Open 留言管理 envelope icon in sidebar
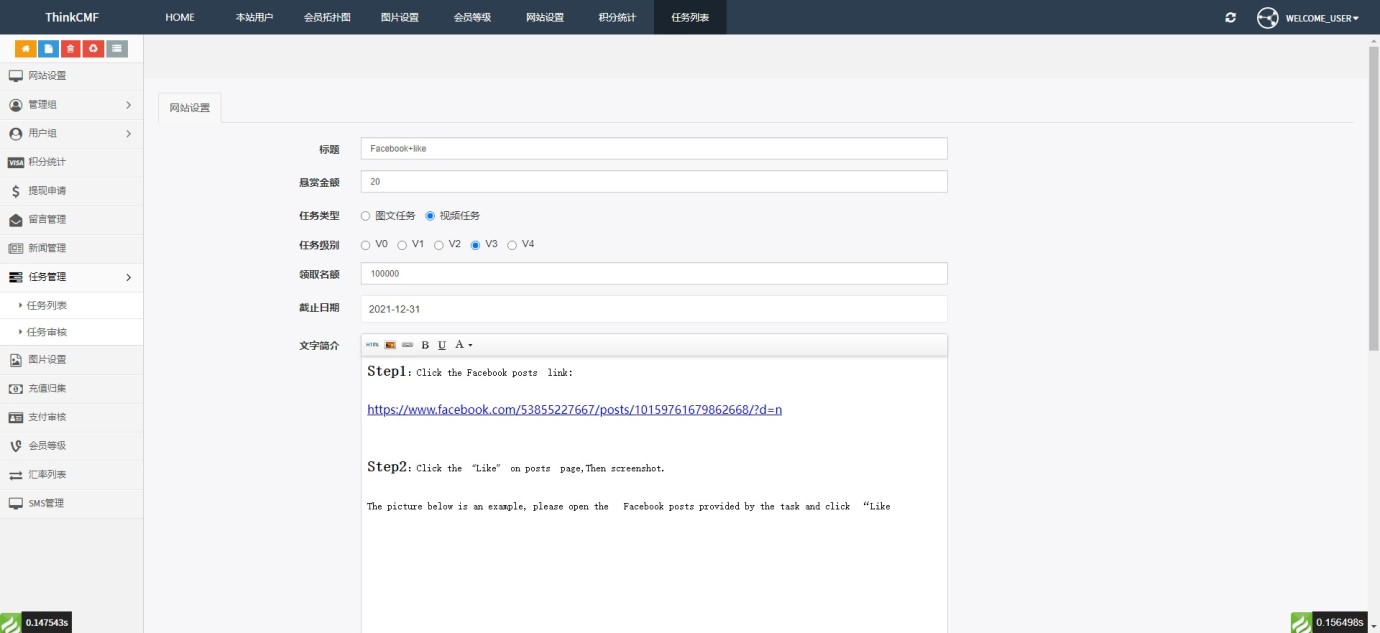This screenshot has height=633, width=1380. pos(15,220)
